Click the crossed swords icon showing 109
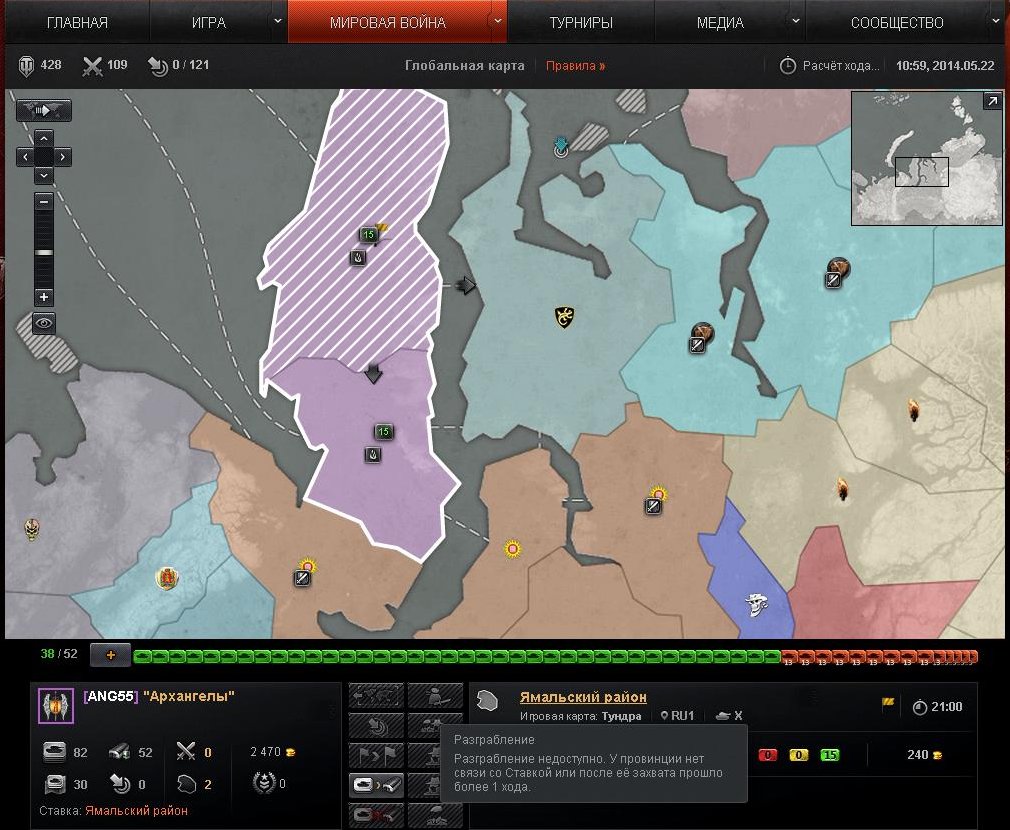This screenshot has width=1010, height=830. point(92,66)
